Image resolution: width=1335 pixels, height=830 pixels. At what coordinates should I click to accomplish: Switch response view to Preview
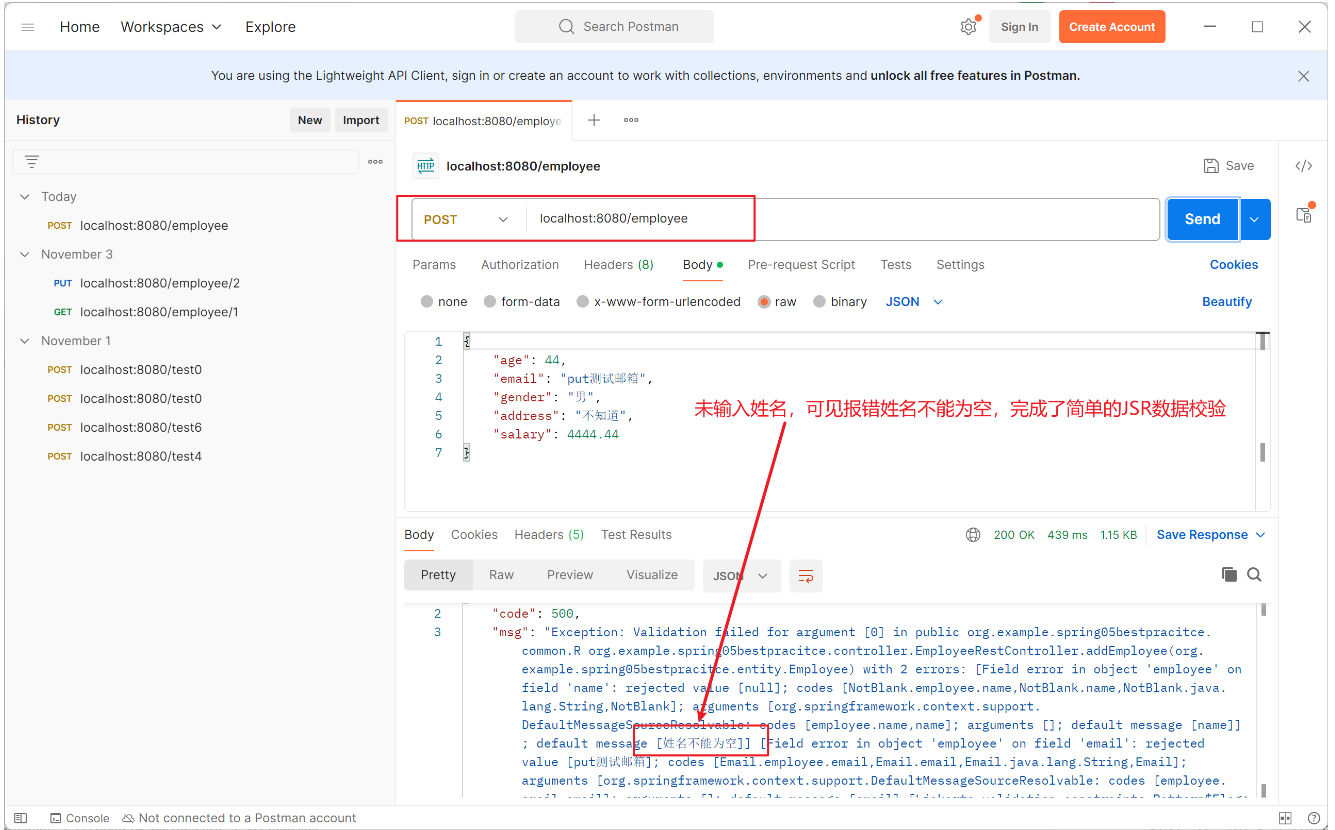570,575
